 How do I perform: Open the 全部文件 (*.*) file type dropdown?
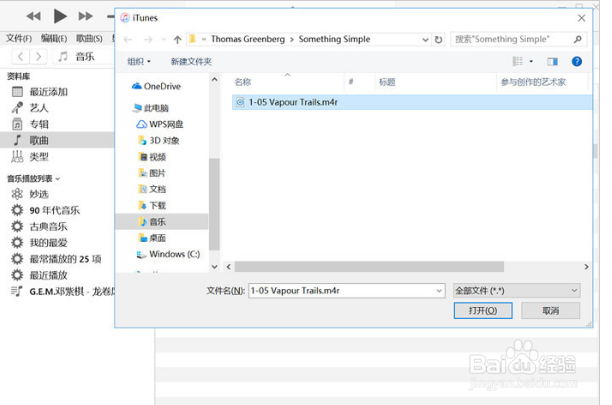[x=517, y=291]
